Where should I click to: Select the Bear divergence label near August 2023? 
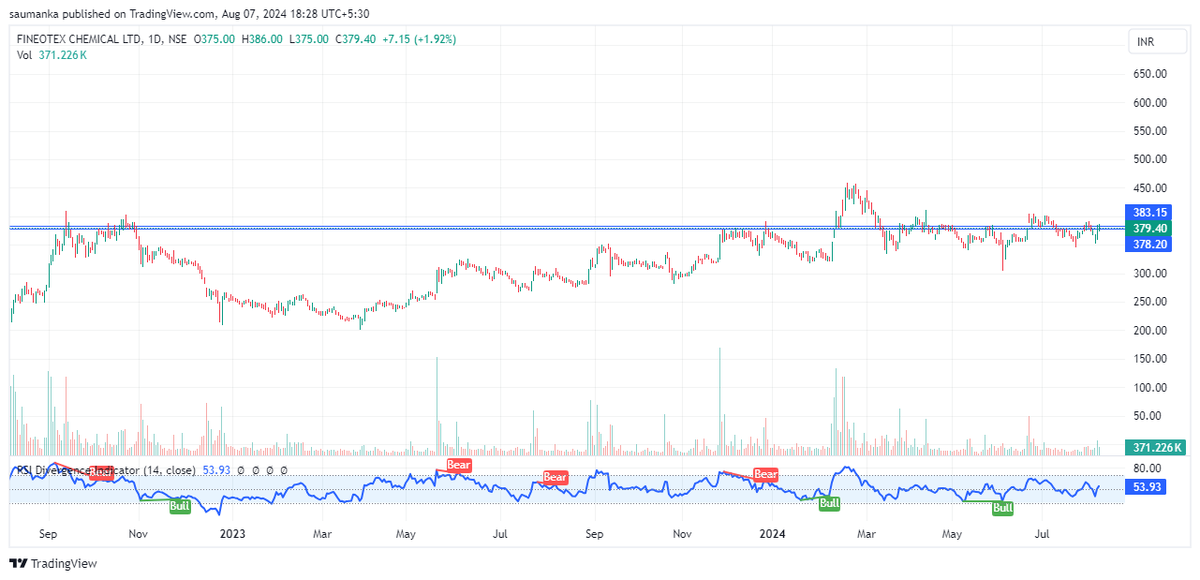[555, 478]
